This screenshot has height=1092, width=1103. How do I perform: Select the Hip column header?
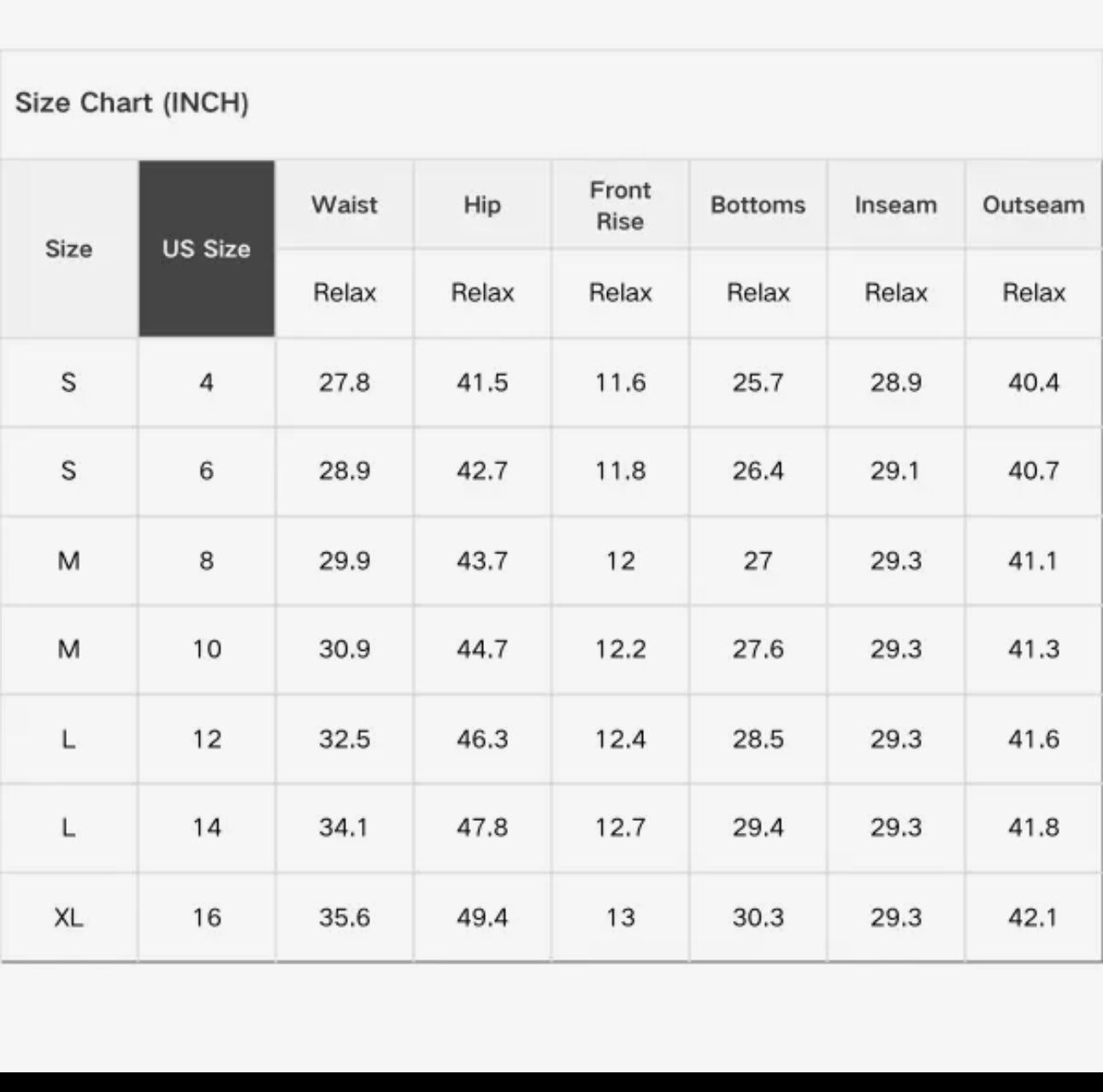[482, 205]
